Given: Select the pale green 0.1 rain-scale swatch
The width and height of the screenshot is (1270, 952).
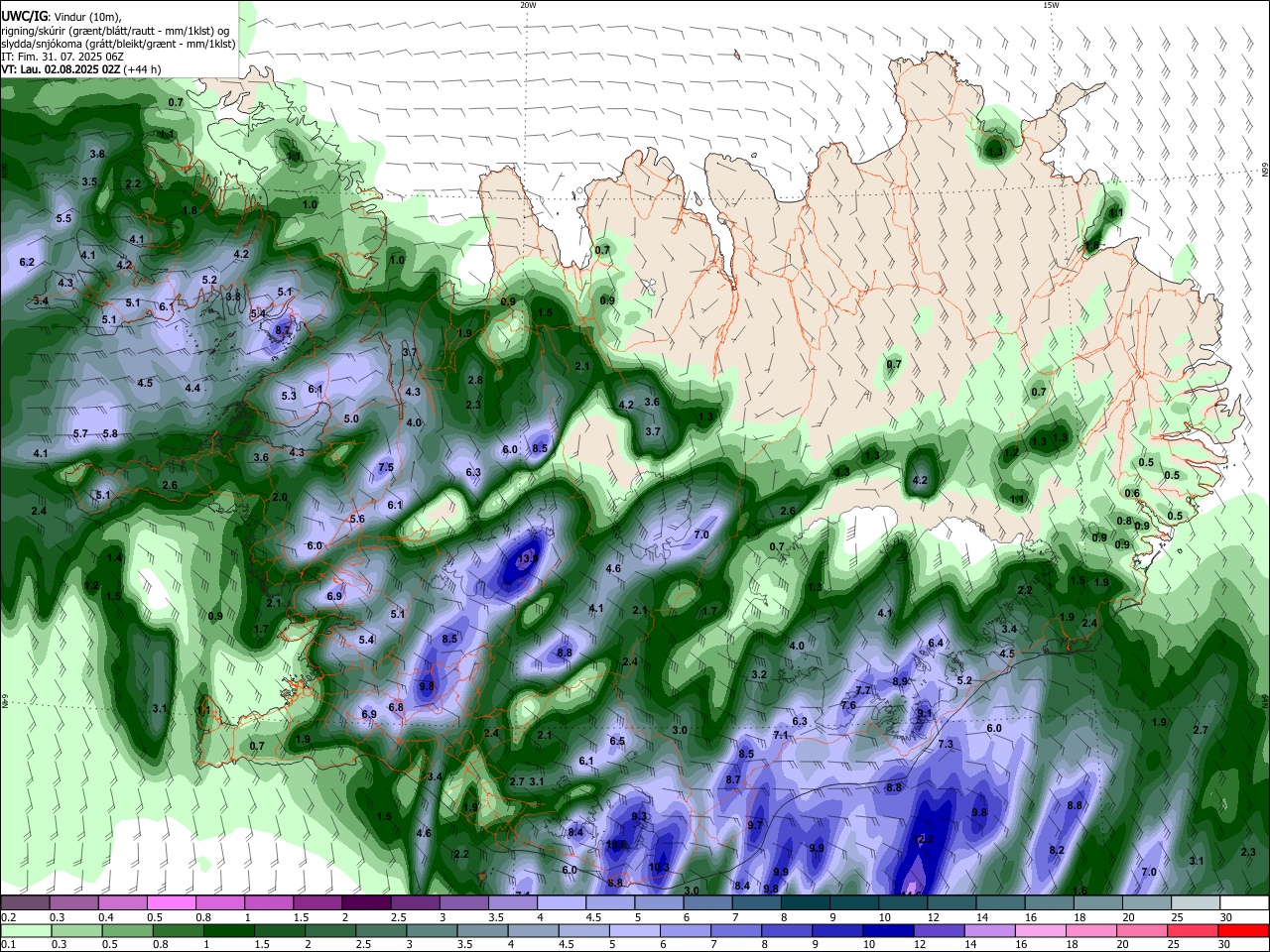Looking at the screenshot, I should [25, 930].
